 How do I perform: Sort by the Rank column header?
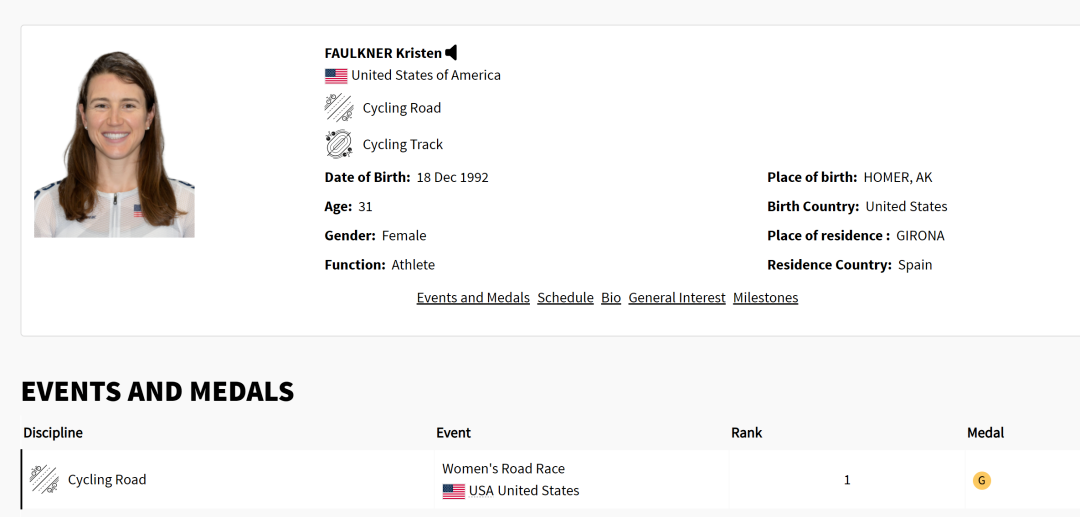pyautogui.click(x=747, y=433)
